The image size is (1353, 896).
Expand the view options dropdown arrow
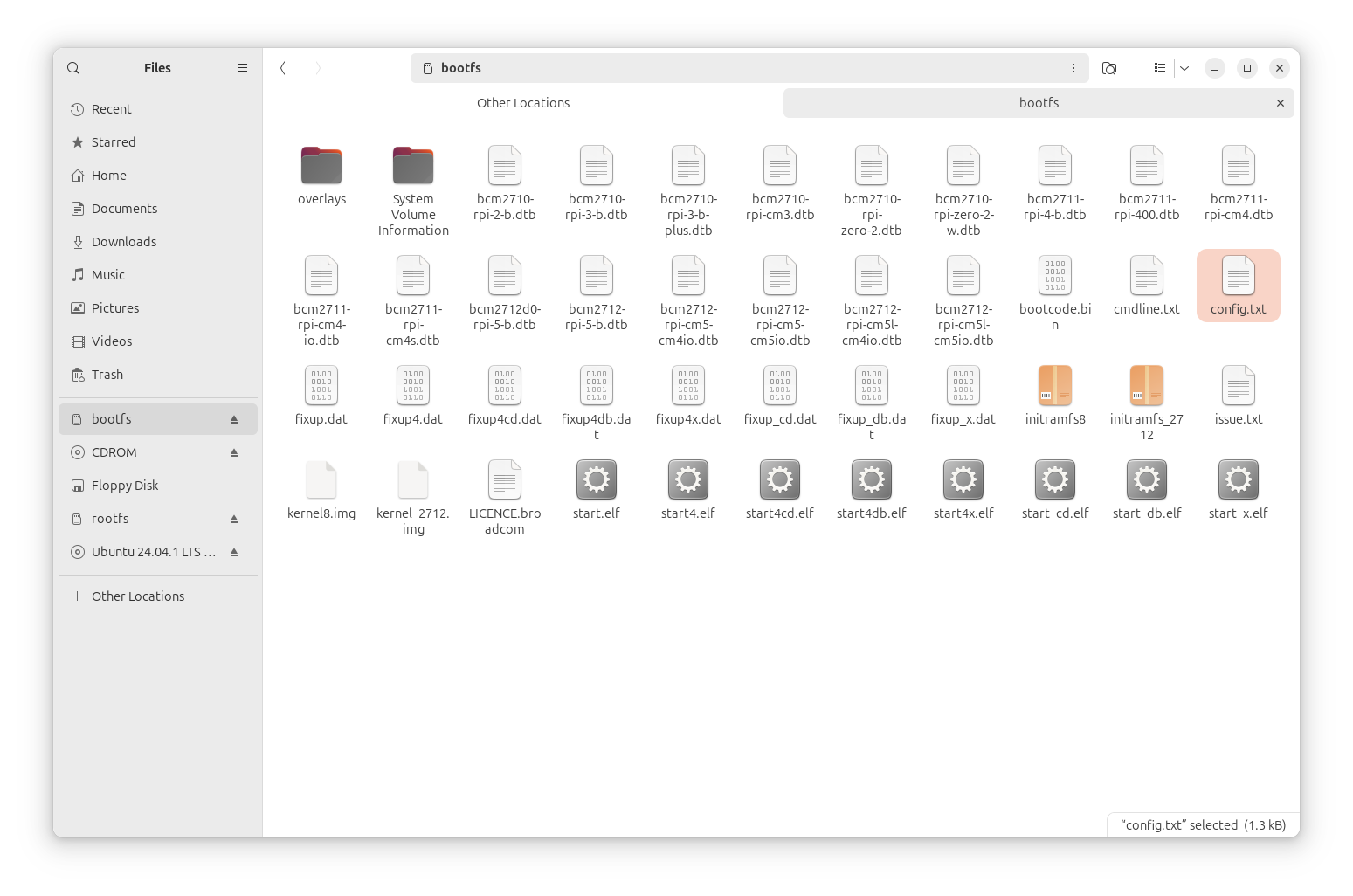tap(1184, 68)
